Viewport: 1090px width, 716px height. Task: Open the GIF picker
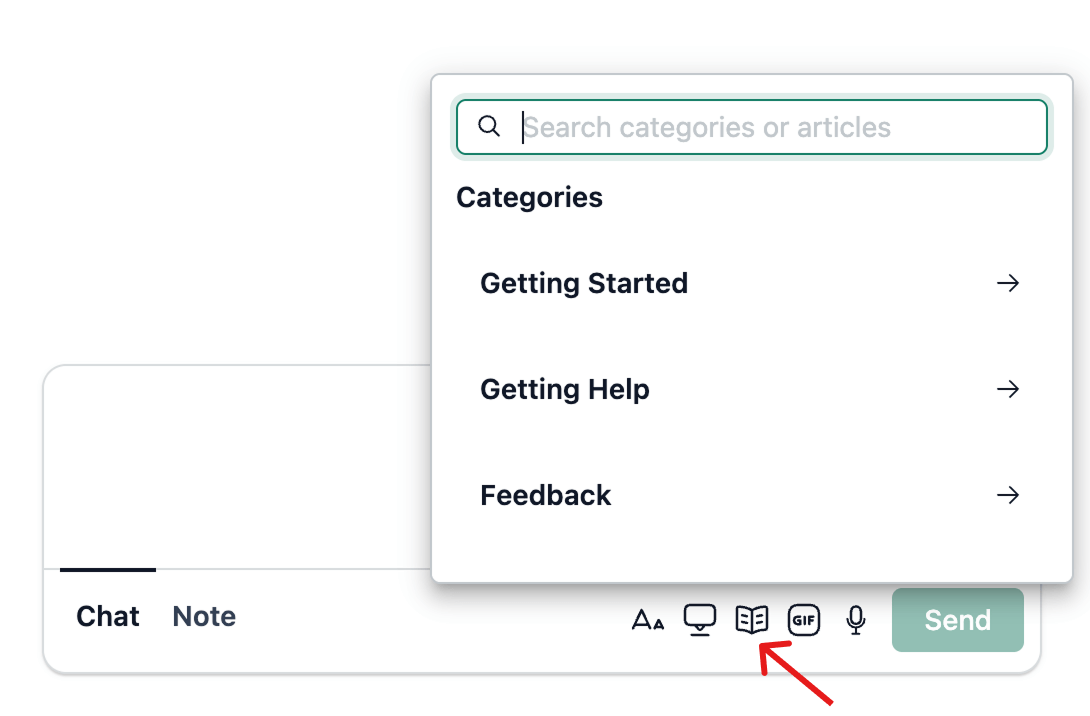tap(804, 620)
